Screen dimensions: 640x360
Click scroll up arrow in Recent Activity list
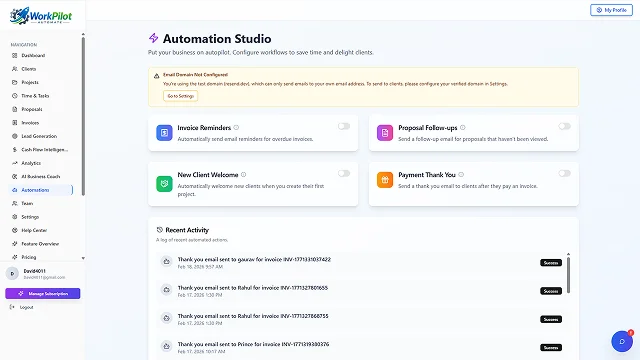[568, 254]
